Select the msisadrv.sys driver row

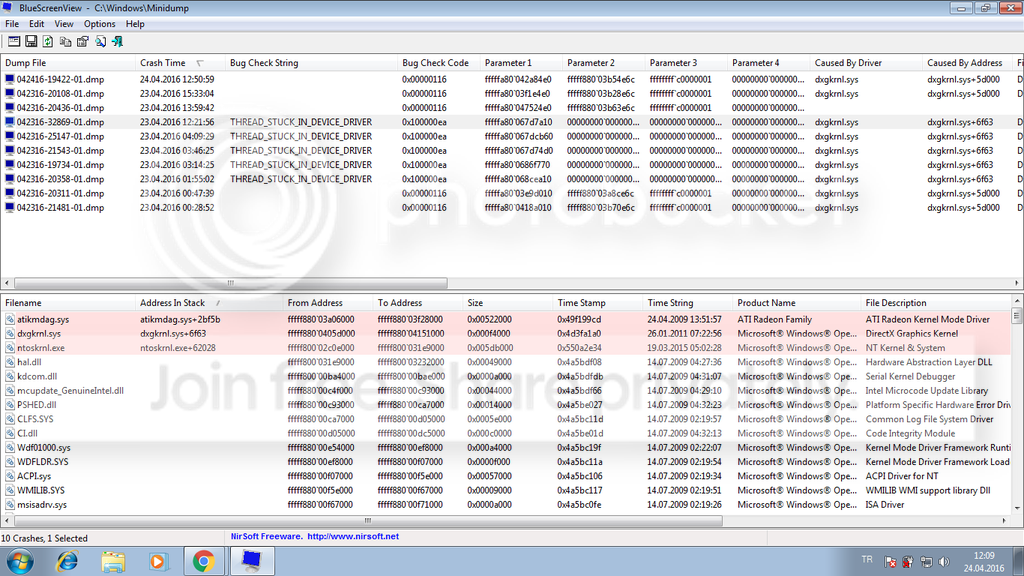[506, 505]
